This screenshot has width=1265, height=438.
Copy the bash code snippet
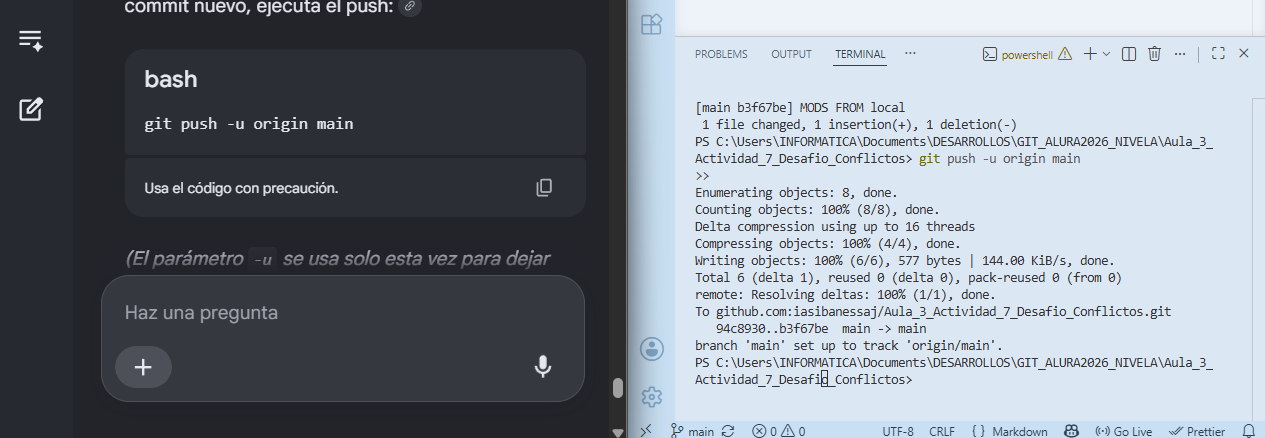coord(544,187)
